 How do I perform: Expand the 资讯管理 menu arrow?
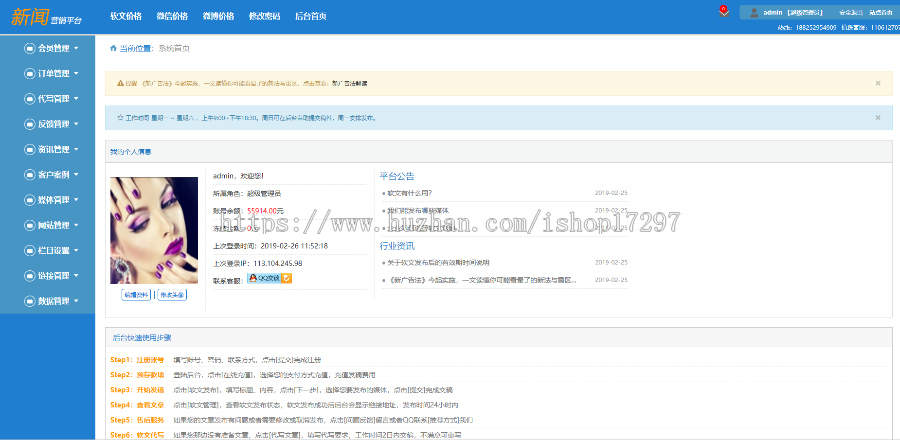tap(76, 150)
